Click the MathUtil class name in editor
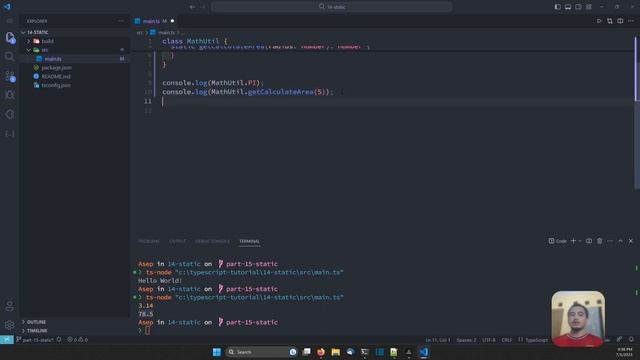 pos(203,41)
